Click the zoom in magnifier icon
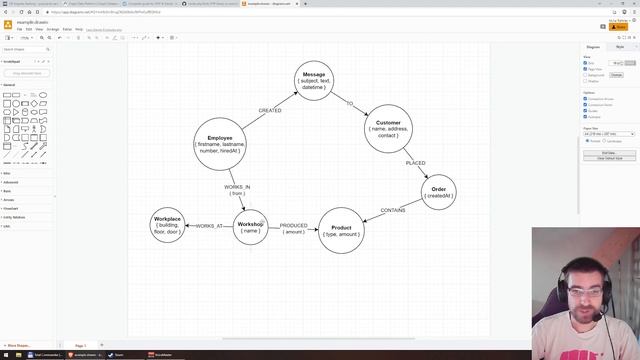640x360 pixels. (42, 38)
